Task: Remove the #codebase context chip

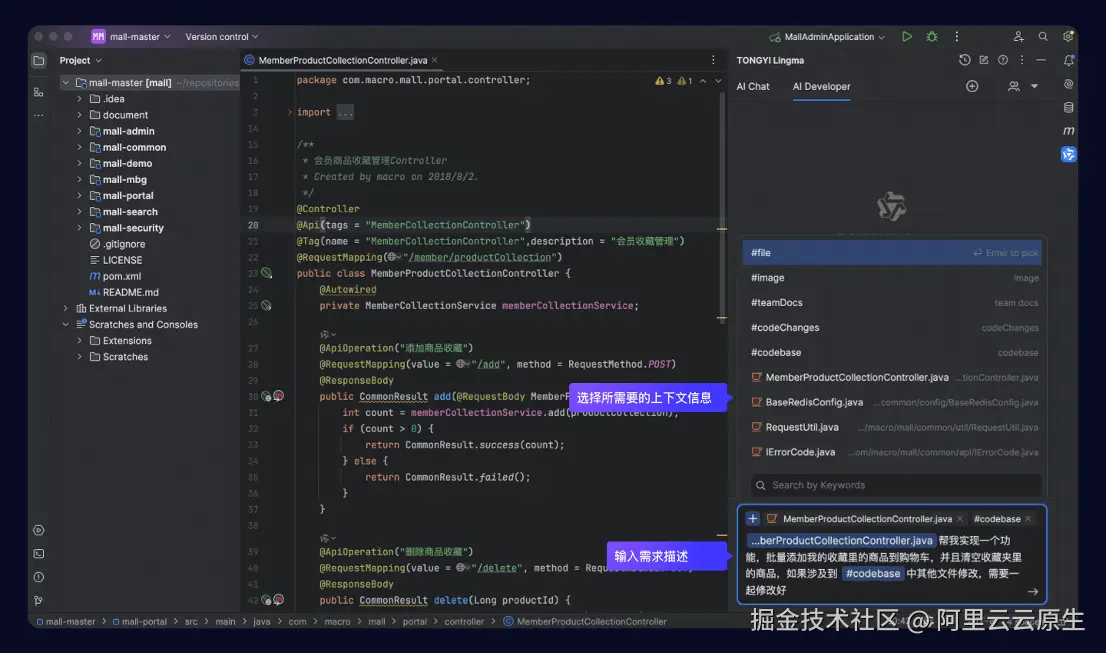Action: (x=1028, y=519)
